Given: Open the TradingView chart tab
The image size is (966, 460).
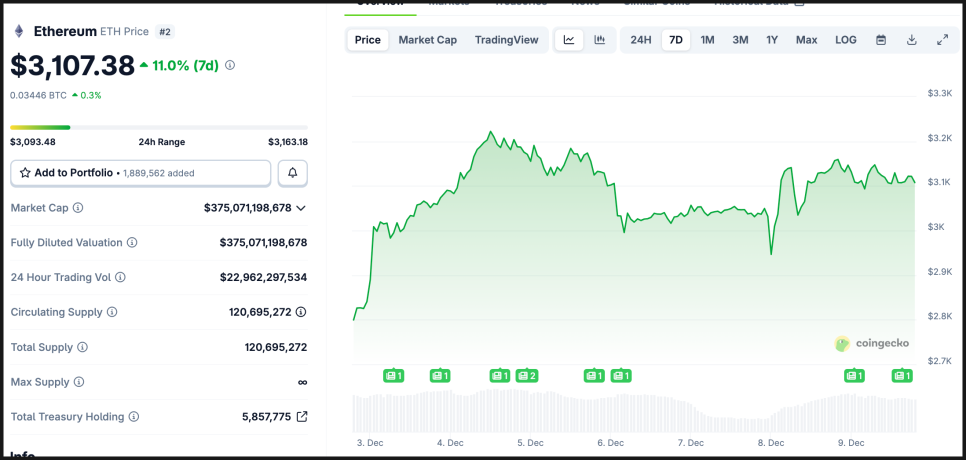Looking at the screenshot, I should click(x=506, y=40).
